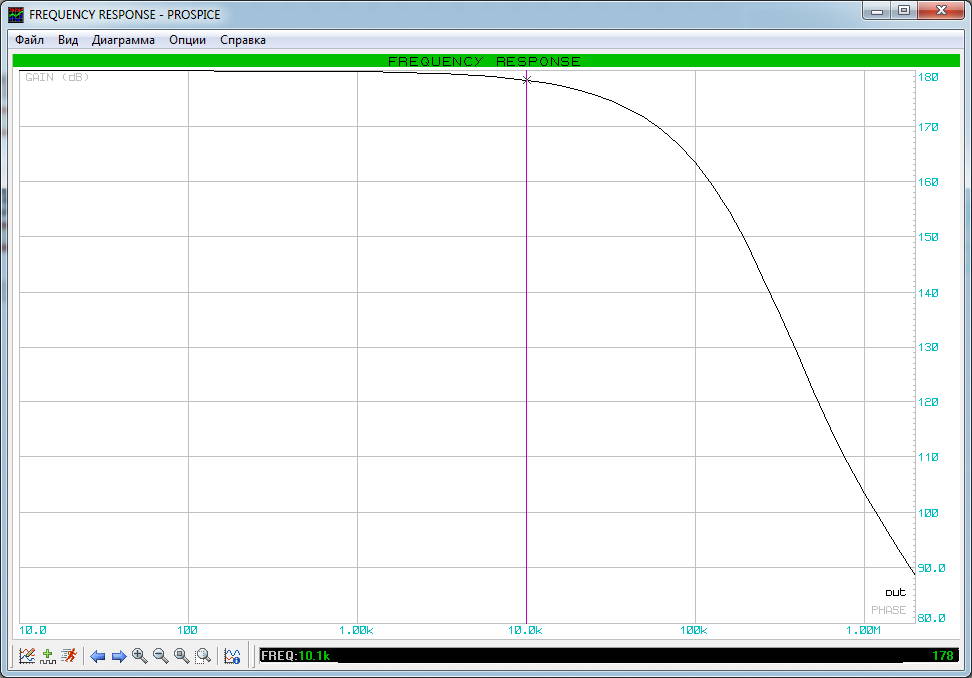972x678 pixels.
Task: Open the simulation log info icon
Action: pos(232,656)
